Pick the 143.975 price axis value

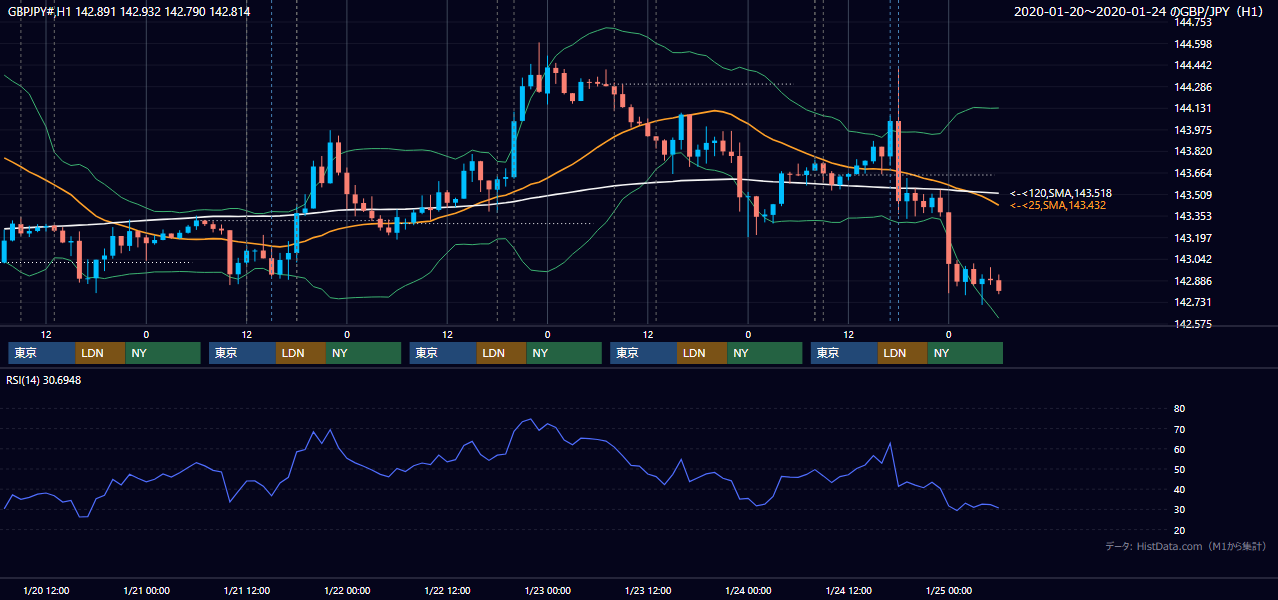[1194, 130]
